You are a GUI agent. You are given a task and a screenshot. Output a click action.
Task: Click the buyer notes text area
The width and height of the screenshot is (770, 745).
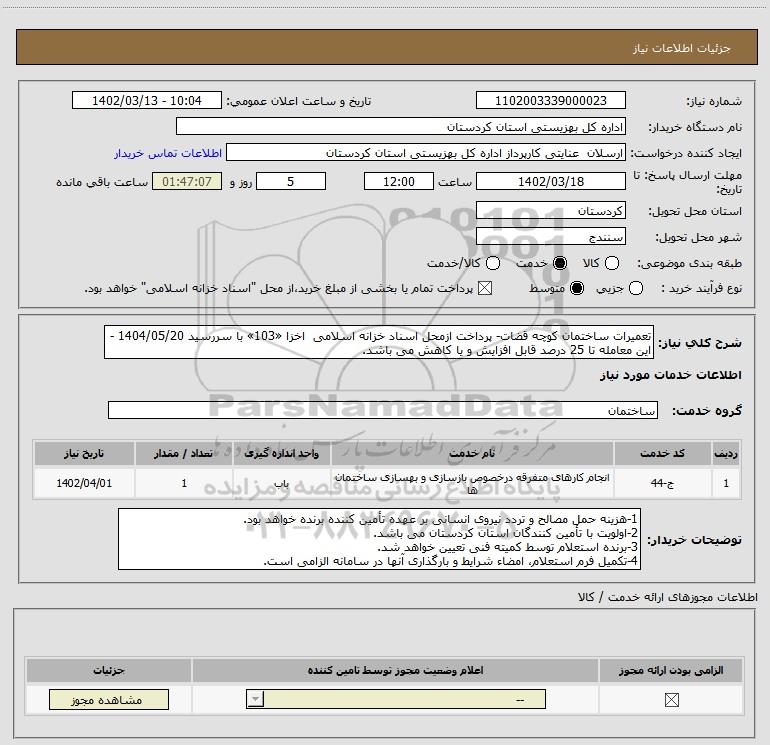click(x=380, y=539)
